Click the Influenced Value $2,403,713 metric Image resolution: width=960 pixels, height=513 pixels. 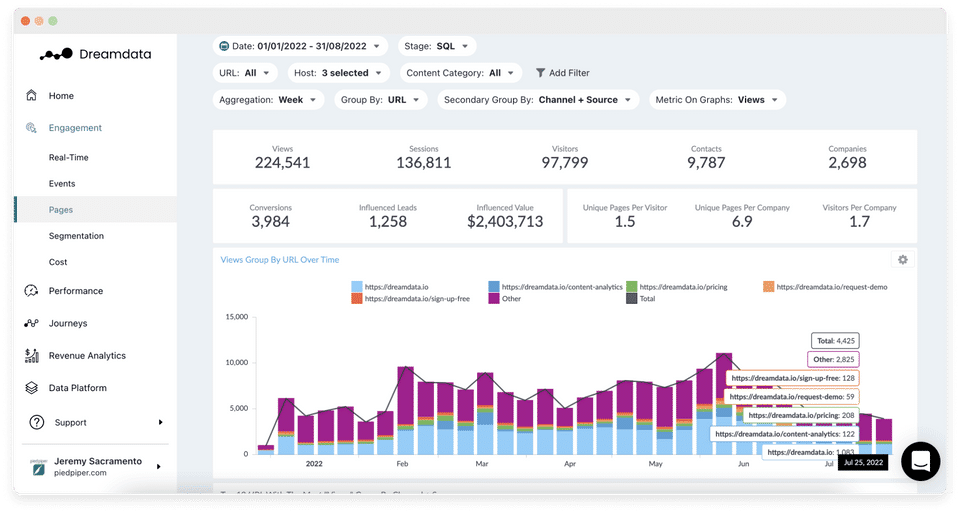pyautogui.click(x=505, y=217)
